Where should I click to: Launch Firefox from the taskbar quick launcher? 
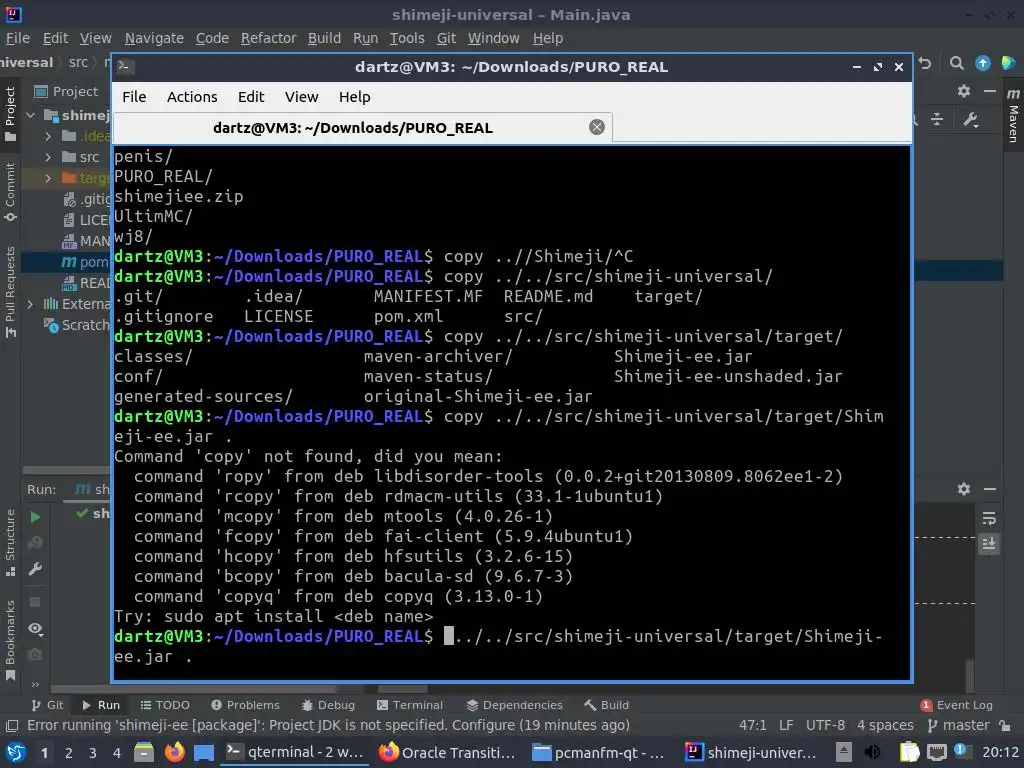[174, 753]
